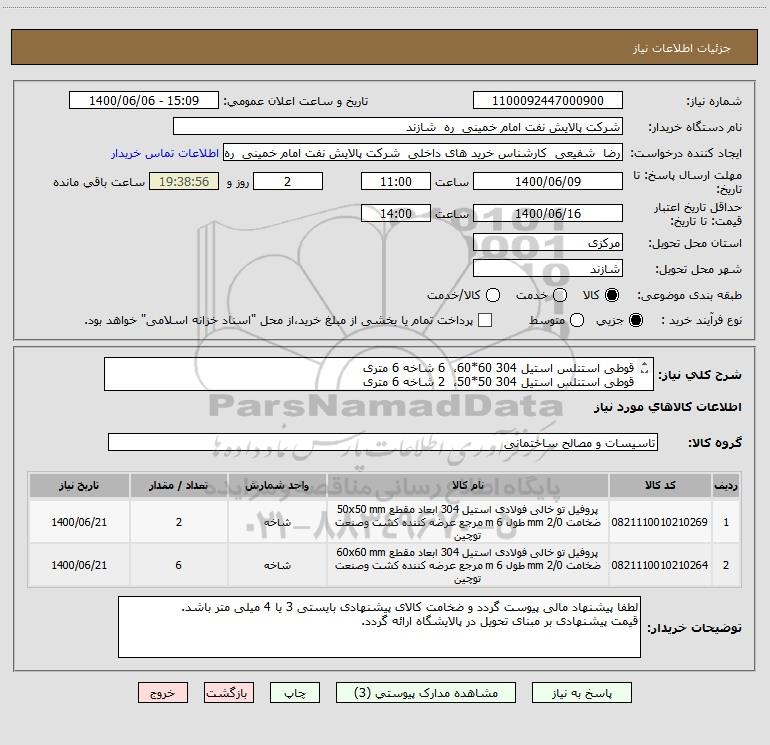This screenshot has height=745, width=770.
Task: Click the پاسخ به نیاز button
Action: pyautogui.click(x=581, y=692)
